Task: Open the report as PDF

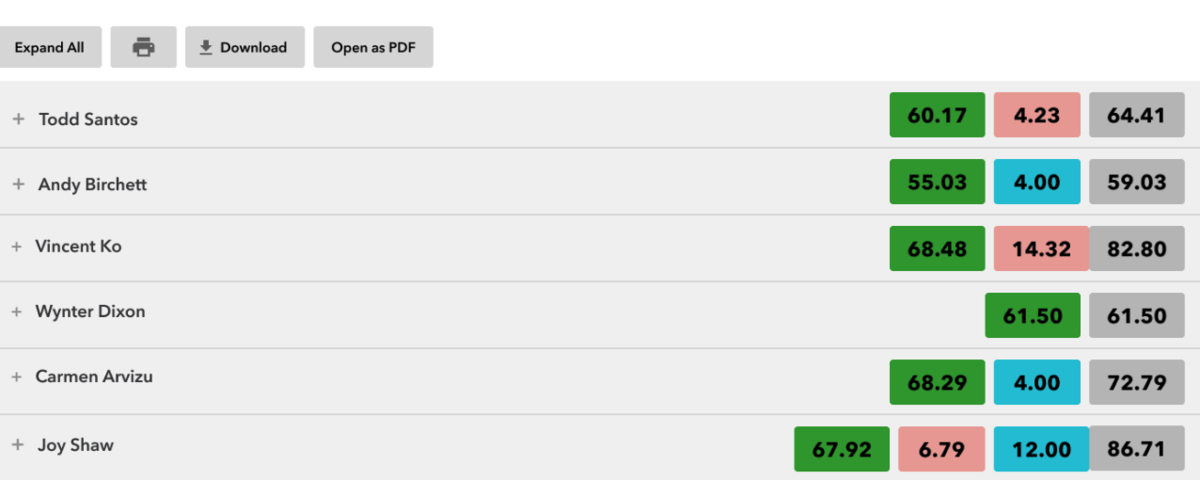Action: coord(373,47)
